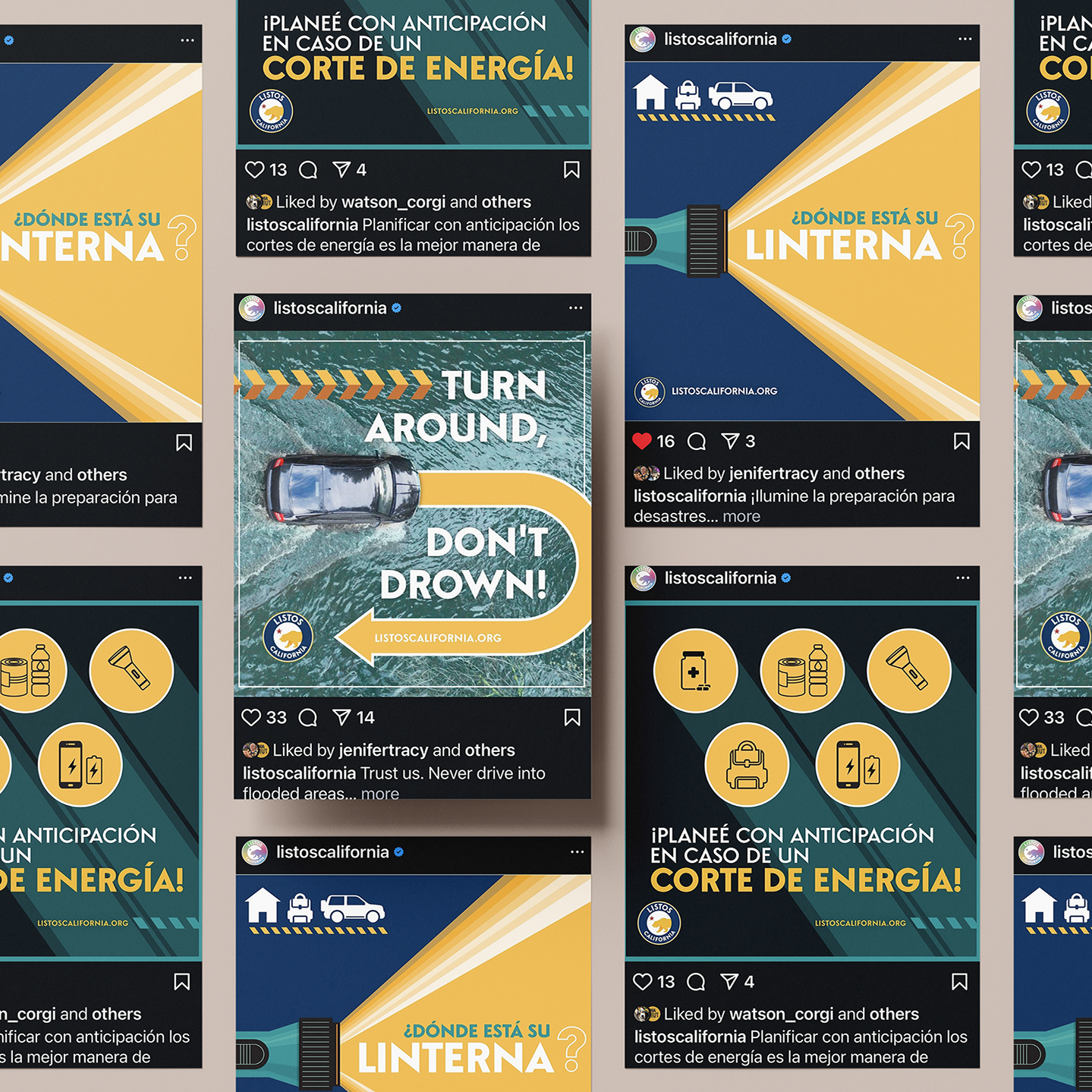Screen dimensions: 1092x1092
Task: Bookmark the Turn Around Don't Drown post
Action: point(572,717)
